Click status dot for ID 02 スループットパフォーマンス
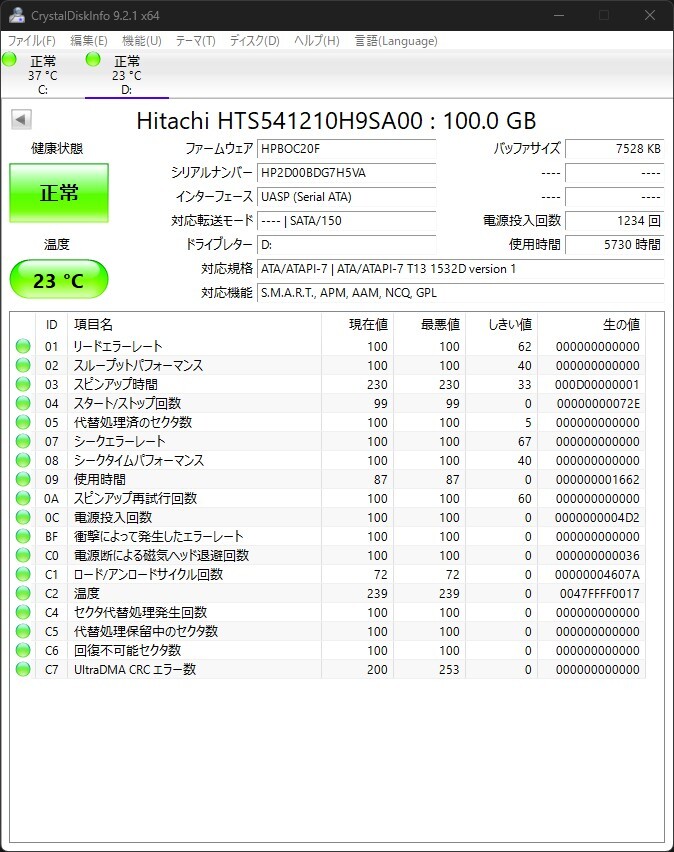Screen dimensions: 674x852 click(23, 365)
